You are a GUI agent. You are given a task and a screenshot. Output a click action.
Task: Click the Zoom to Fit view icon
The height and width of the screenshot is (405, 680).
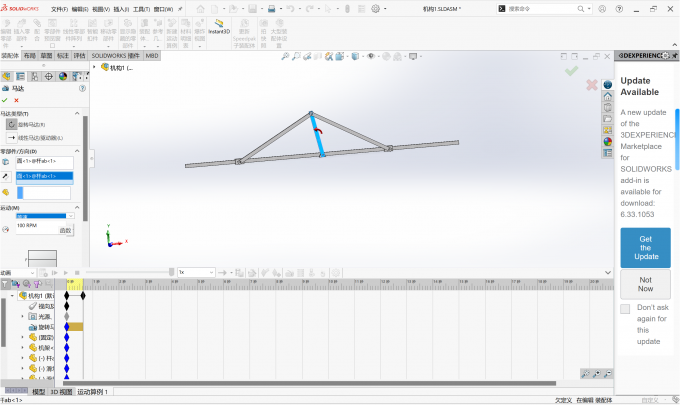[285, 56]
